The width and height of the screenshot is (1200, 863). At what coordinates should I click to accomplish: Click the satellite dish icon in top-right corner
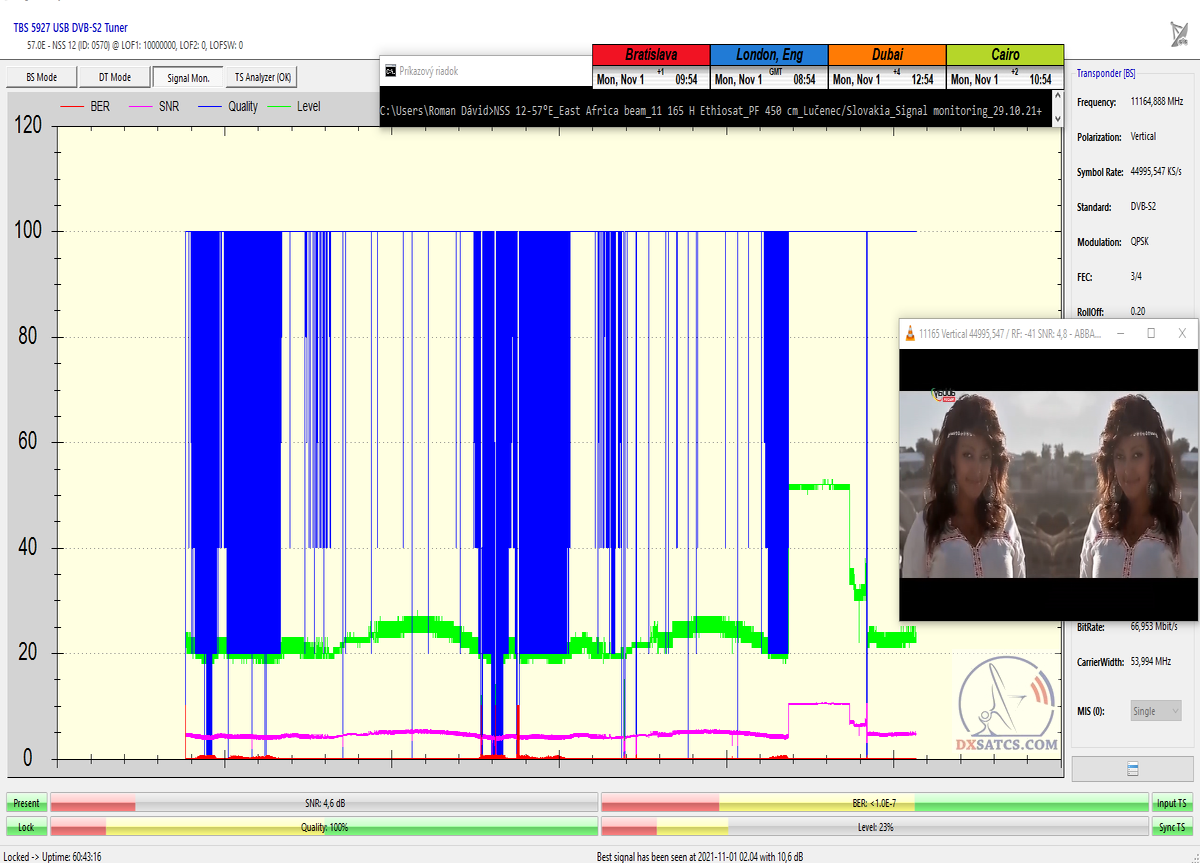click(x=1179, y=34)
